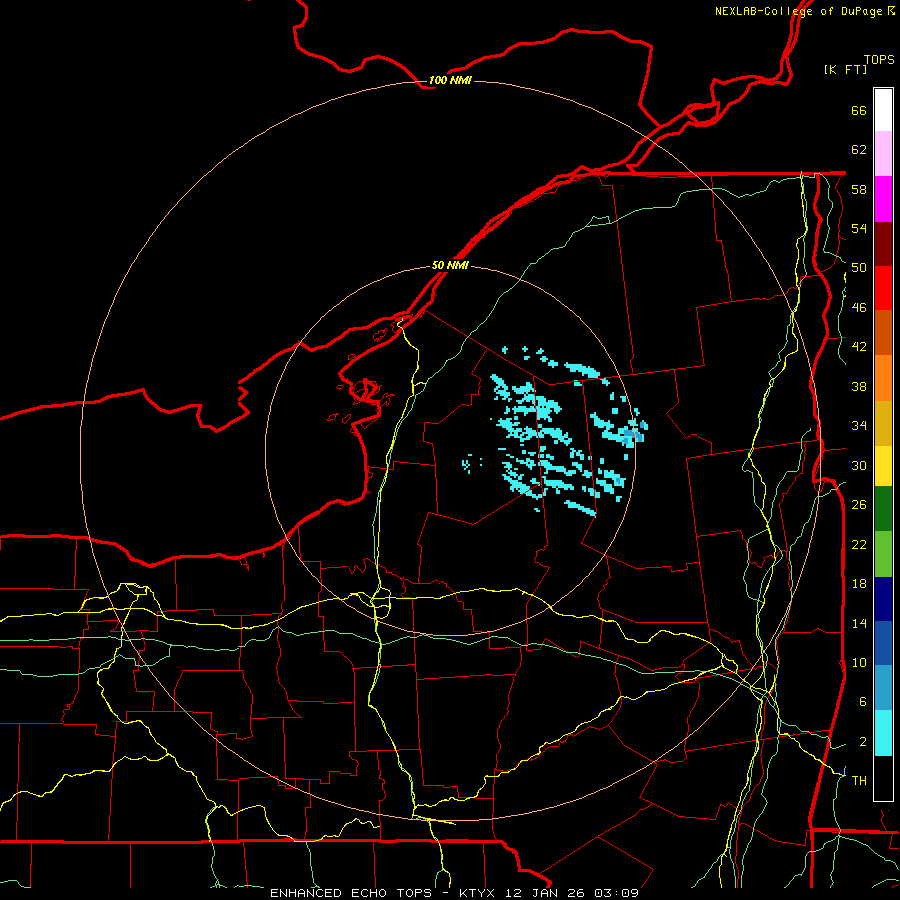900x900 pixels.
Task: Click the navy blue legend swatch
Action: coord(883,599)
